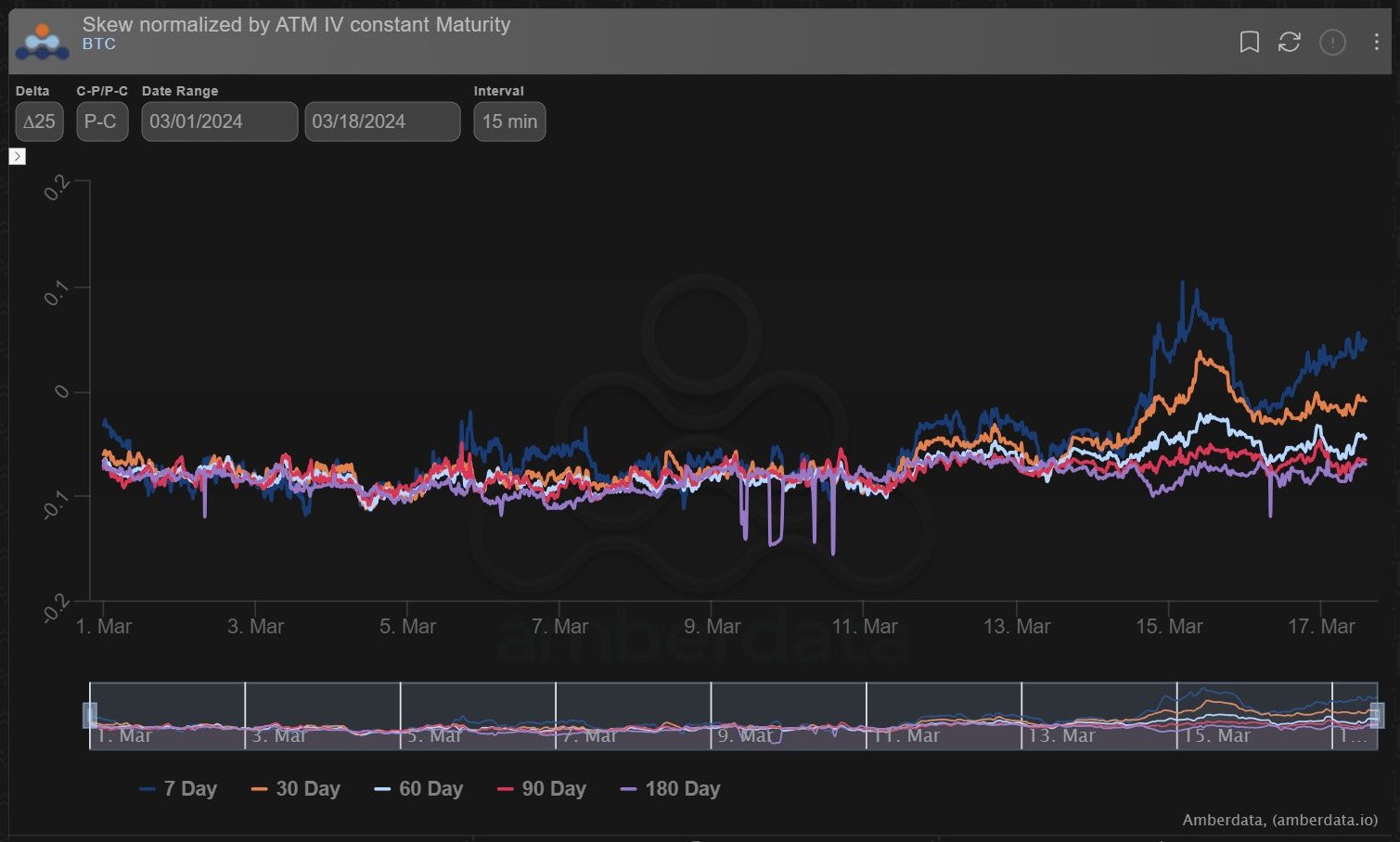Click the bookmark icon in header
The height and width of the screenshot is (842, 1400).
1249,42
